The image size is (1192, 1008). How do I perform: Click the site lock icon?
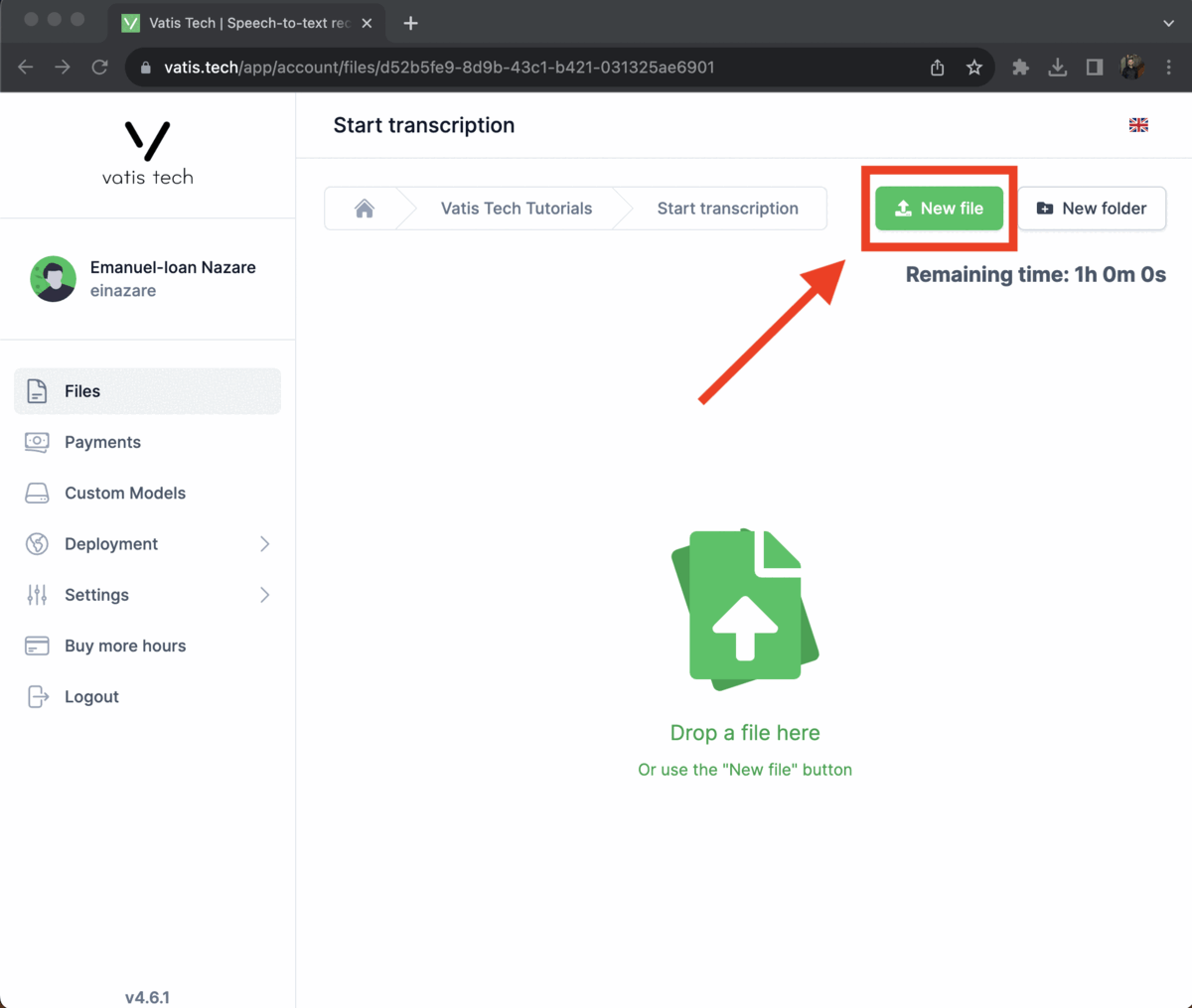(x=146, y=68)
